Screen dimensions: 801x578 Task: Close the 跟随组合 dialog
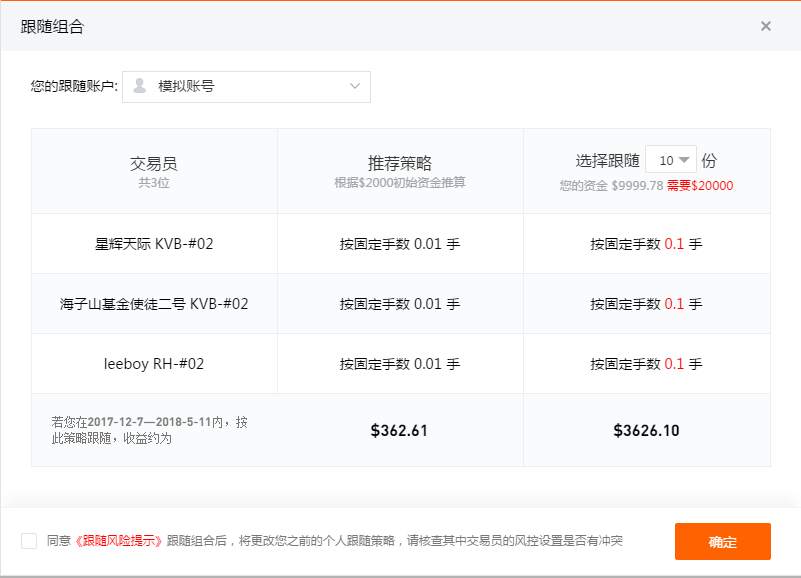click(765, 26)
